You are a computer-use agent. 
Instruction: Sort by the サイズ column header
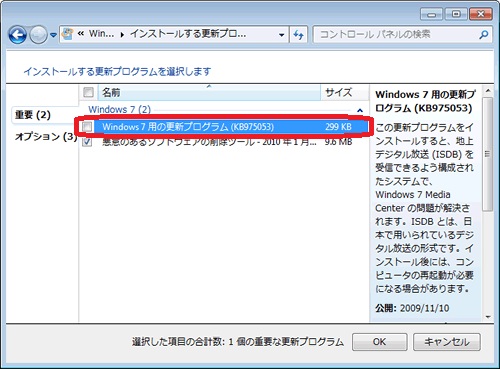click(x=345, y=92)
